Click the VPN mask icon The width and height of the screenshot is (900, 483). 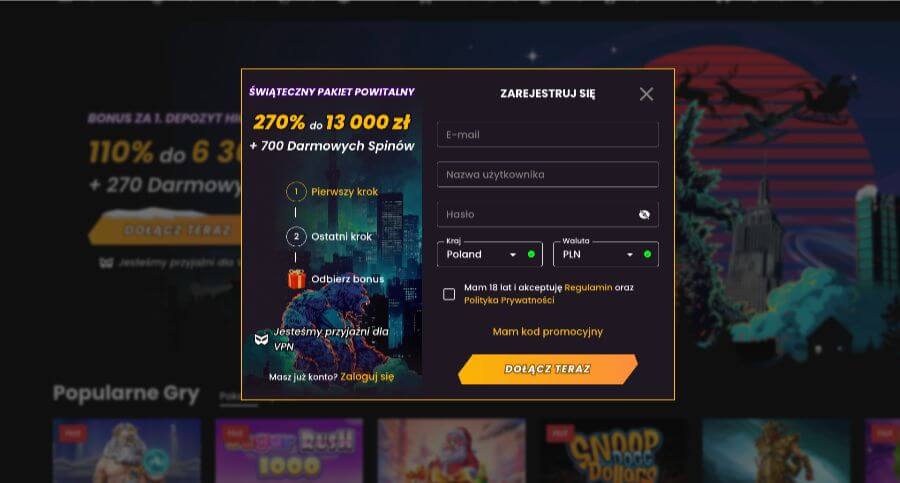261,339
